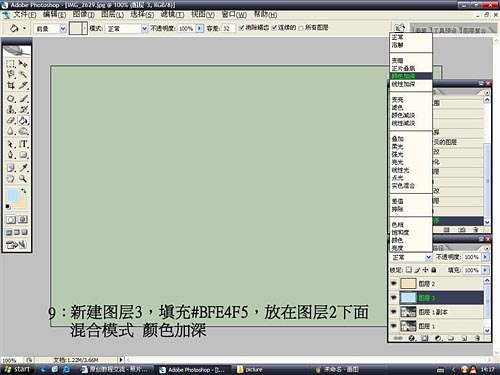Open Layers panel fill (填充) arrow

coord(485,270)
